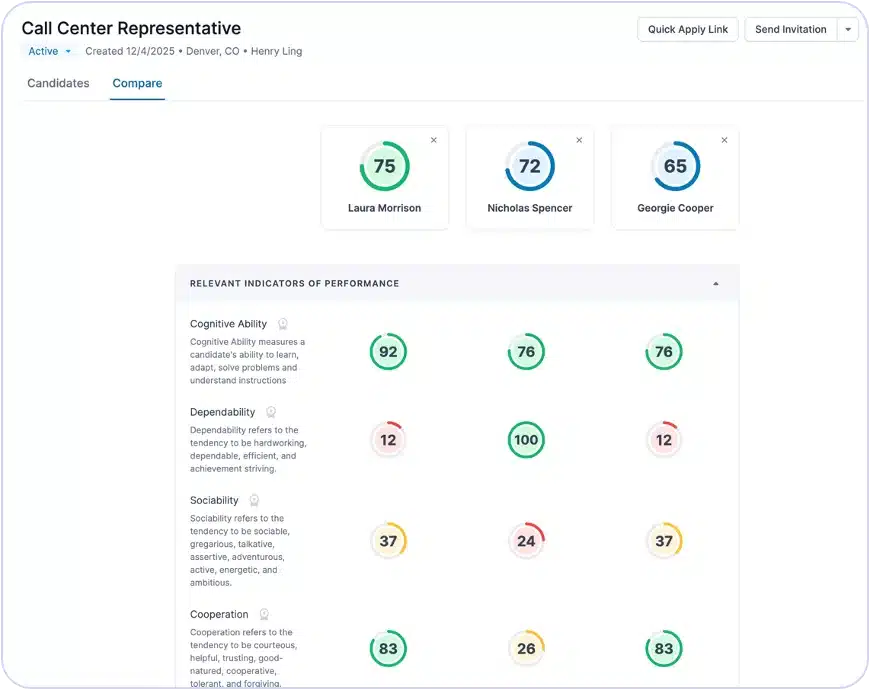
Task: Click Georgie Cooper's Cognitive Ability score 76
Action: click(x=664, y=352)
